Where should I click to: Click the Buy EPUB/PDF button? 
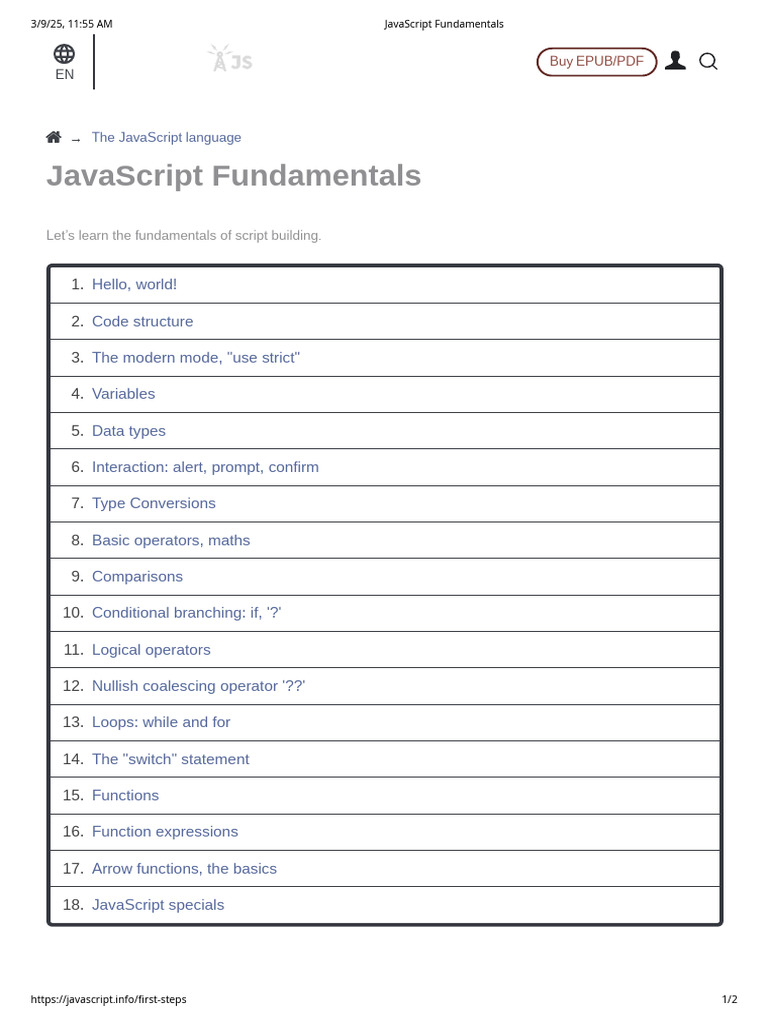tap(597, 61)
